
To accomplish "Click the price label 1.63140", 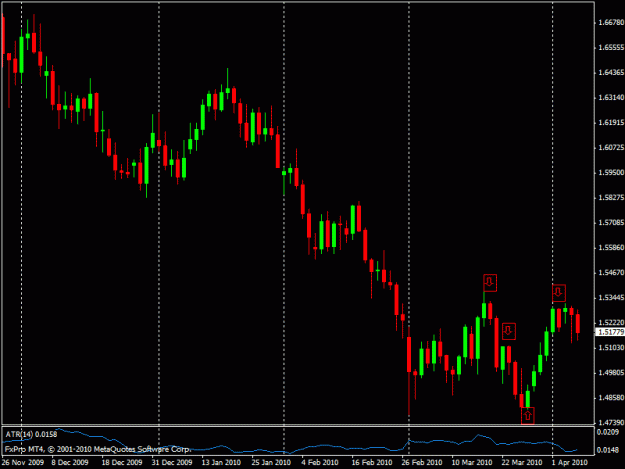I will coord(611,98).
